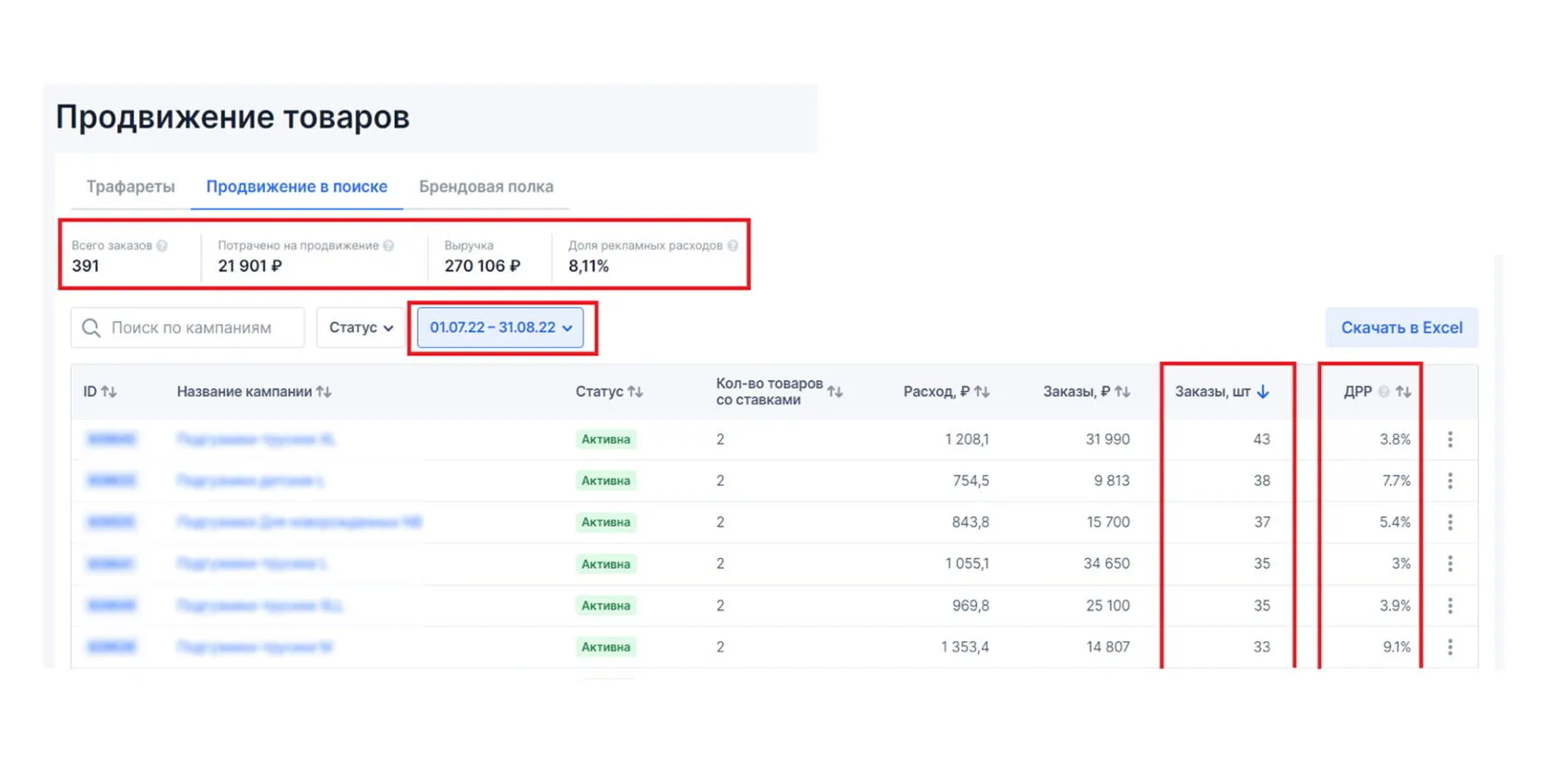This screenshot has width=1550, height=784.
Task: Open the three-dot menu for the 38 orders row
Action: point(1450,481)
